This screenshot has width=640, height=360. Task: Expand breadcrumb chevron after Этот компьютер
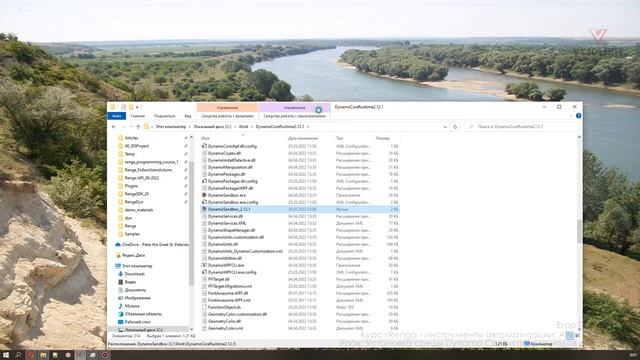(x=189, y=127)
